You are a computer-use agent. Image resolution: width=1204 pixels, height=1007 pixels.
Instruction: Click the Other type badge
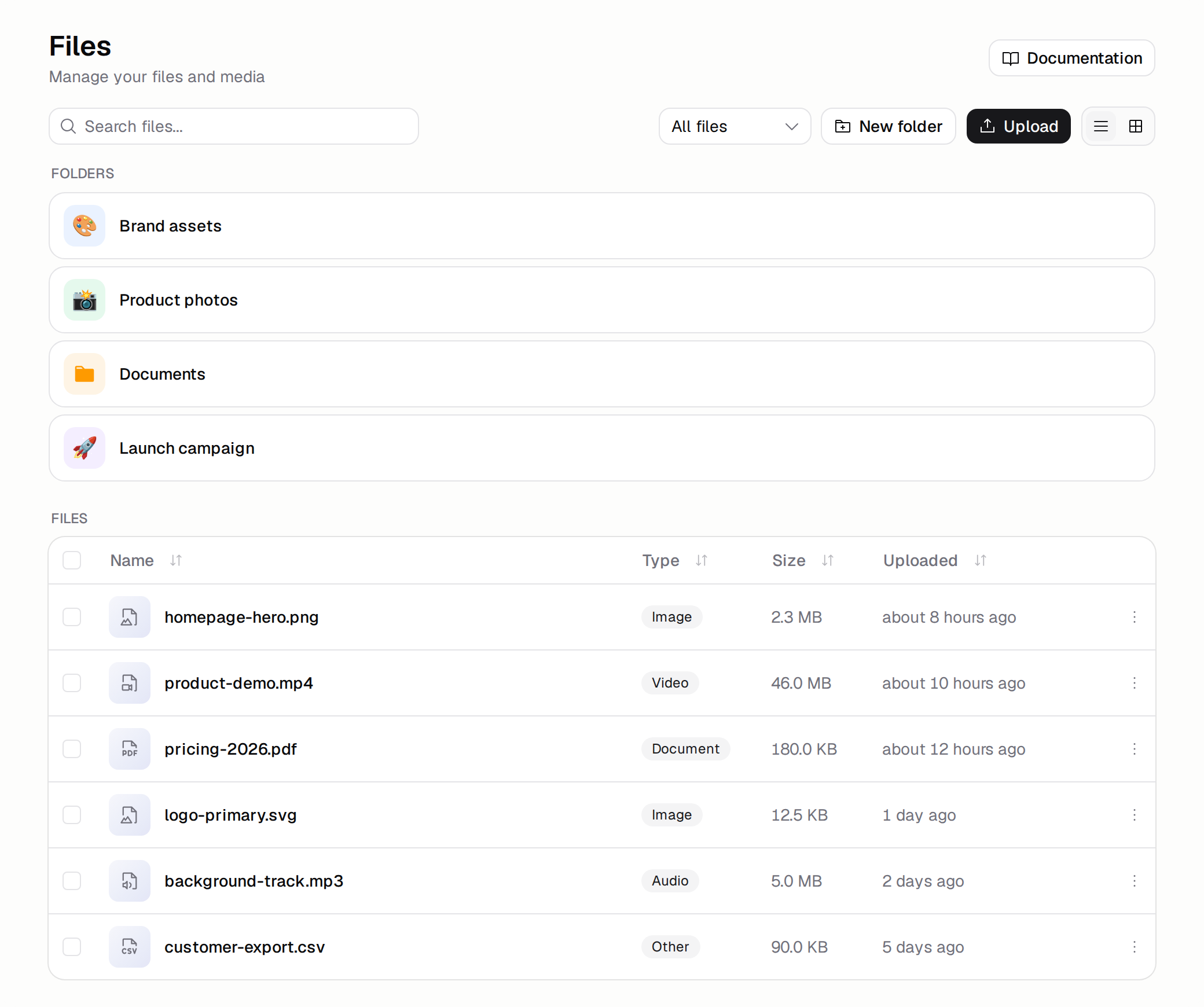pos(670,947)
